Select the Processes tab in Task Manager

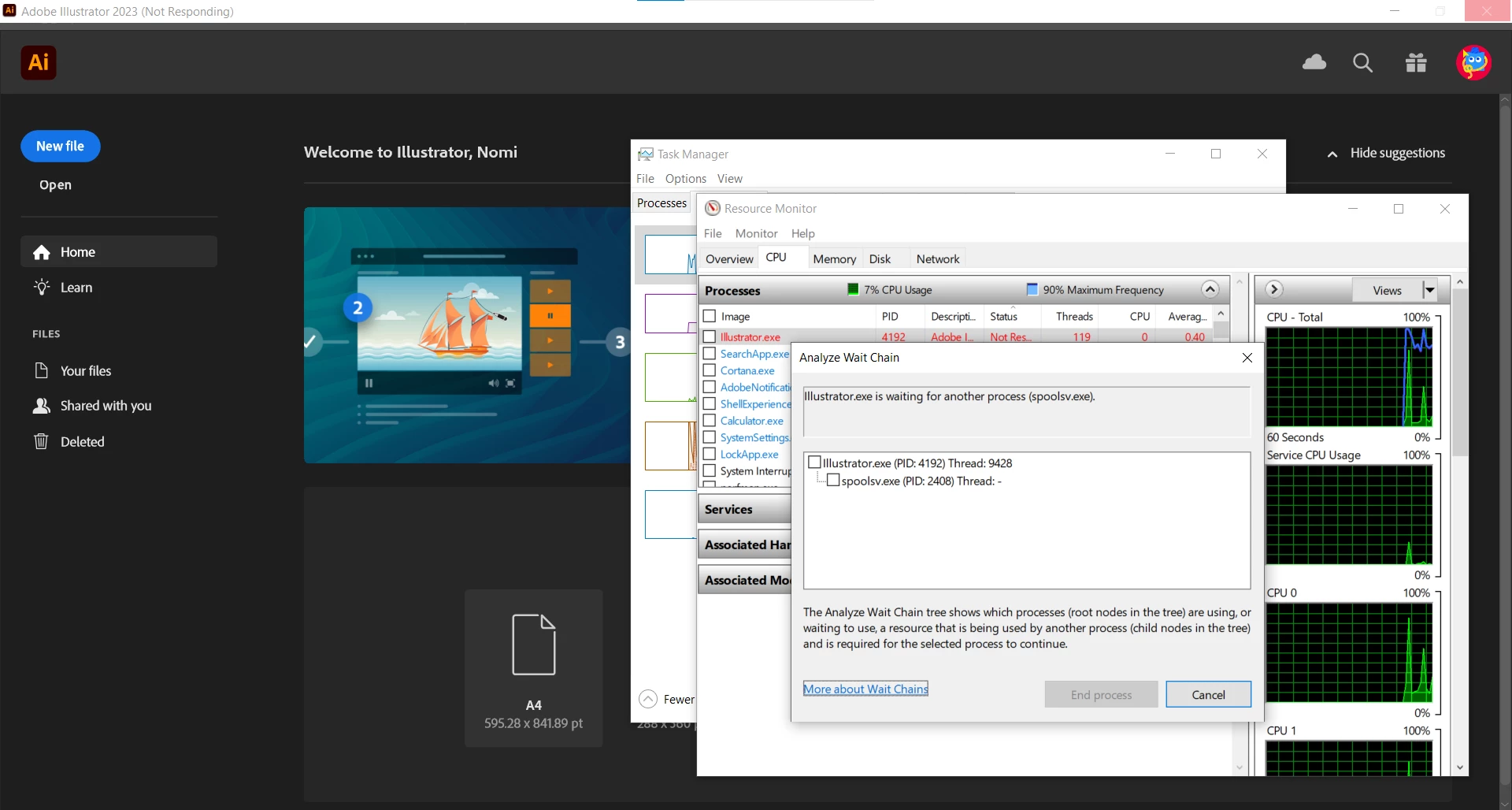(x=661, y=203)
